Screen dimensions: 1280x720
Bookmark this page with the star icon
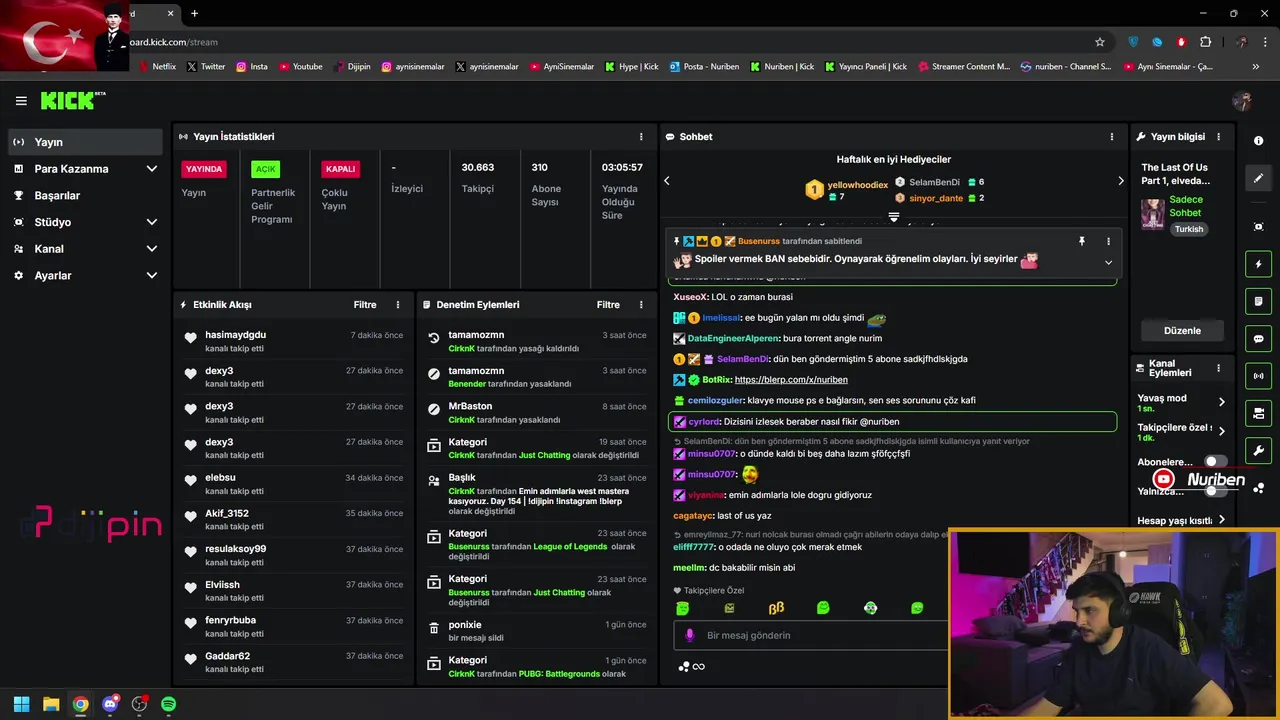coord(1100,42)
